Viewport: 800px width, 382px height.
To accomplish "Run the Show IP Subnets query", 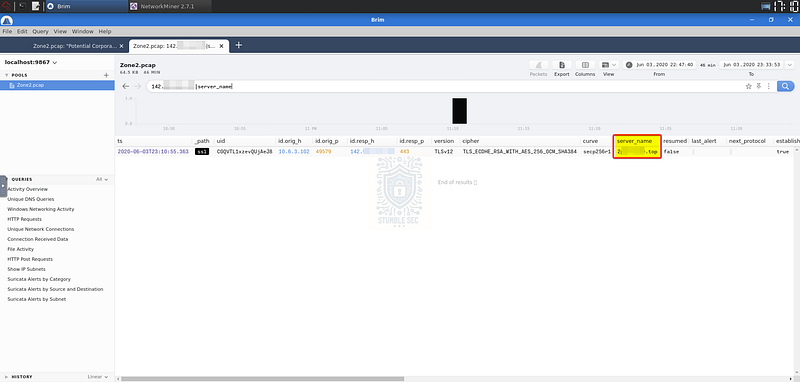I will click(27, 269).
